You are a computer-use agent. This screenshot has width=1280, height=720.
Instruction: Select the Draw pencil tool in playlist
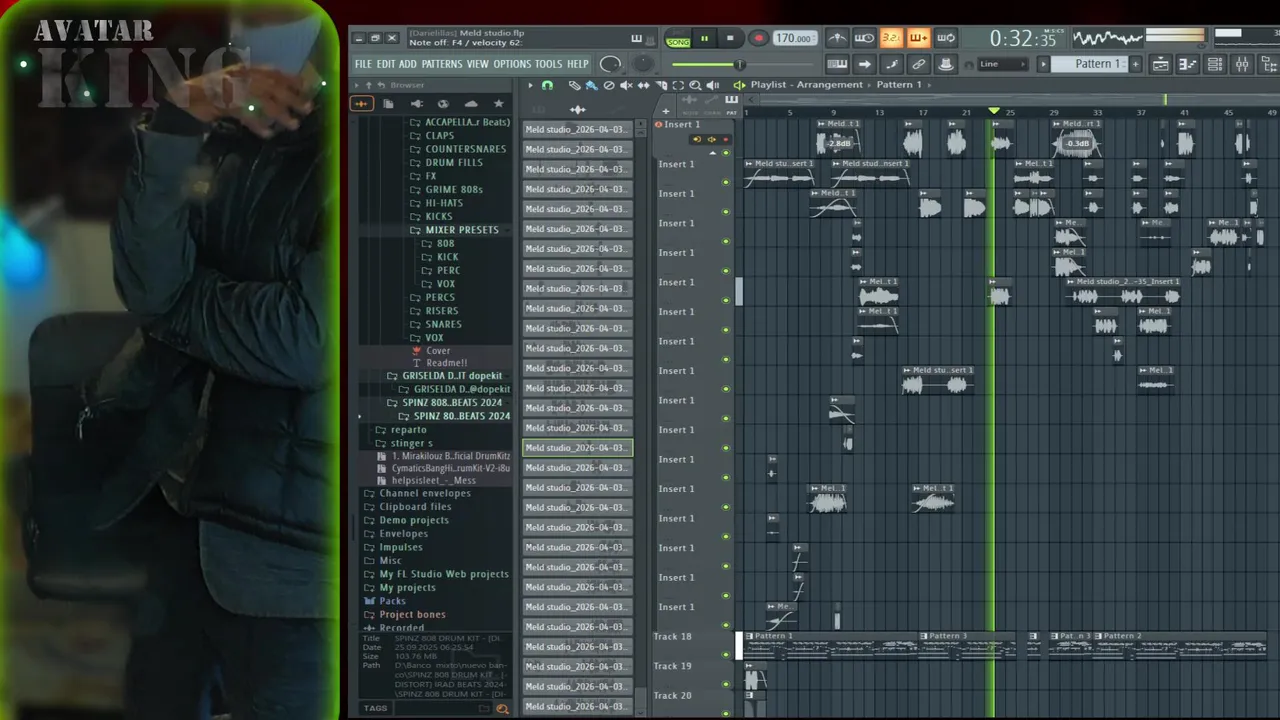[575, 85]
